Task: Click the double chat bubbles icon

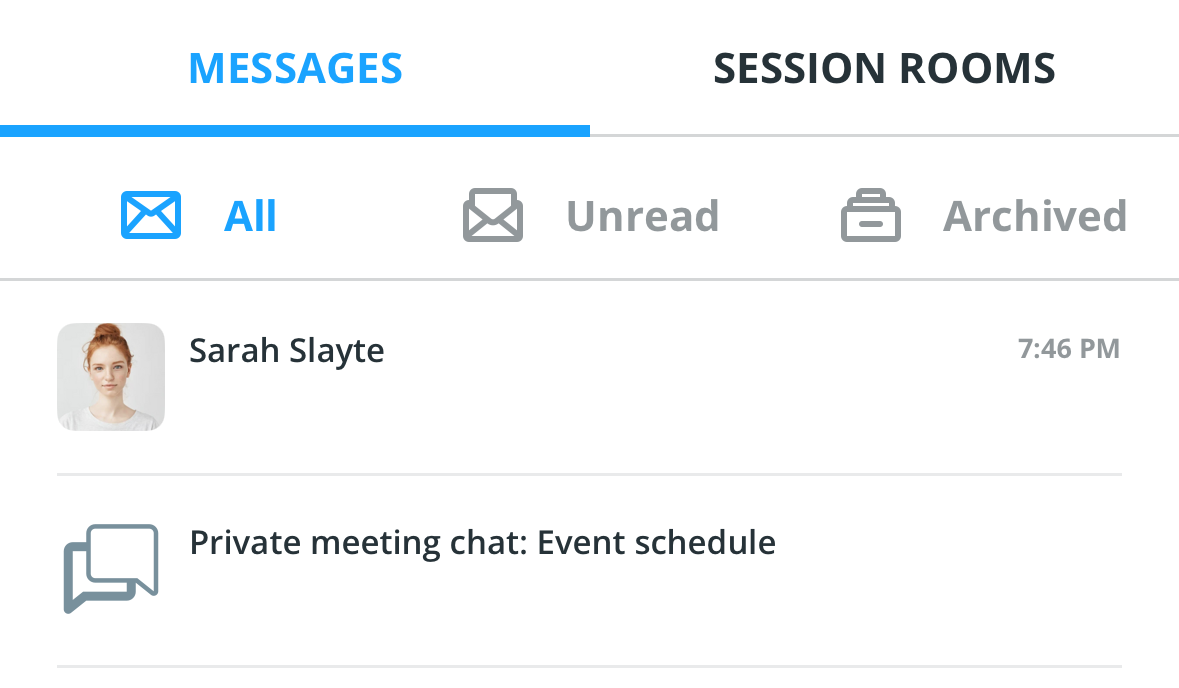Action: (111, 568)
